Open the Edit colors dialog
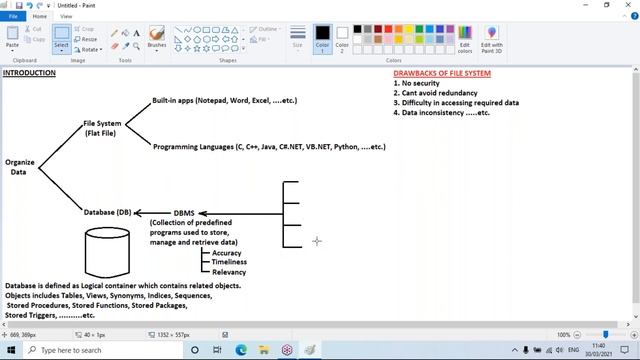This screenshot has height=360, width=640. (465, 39)
